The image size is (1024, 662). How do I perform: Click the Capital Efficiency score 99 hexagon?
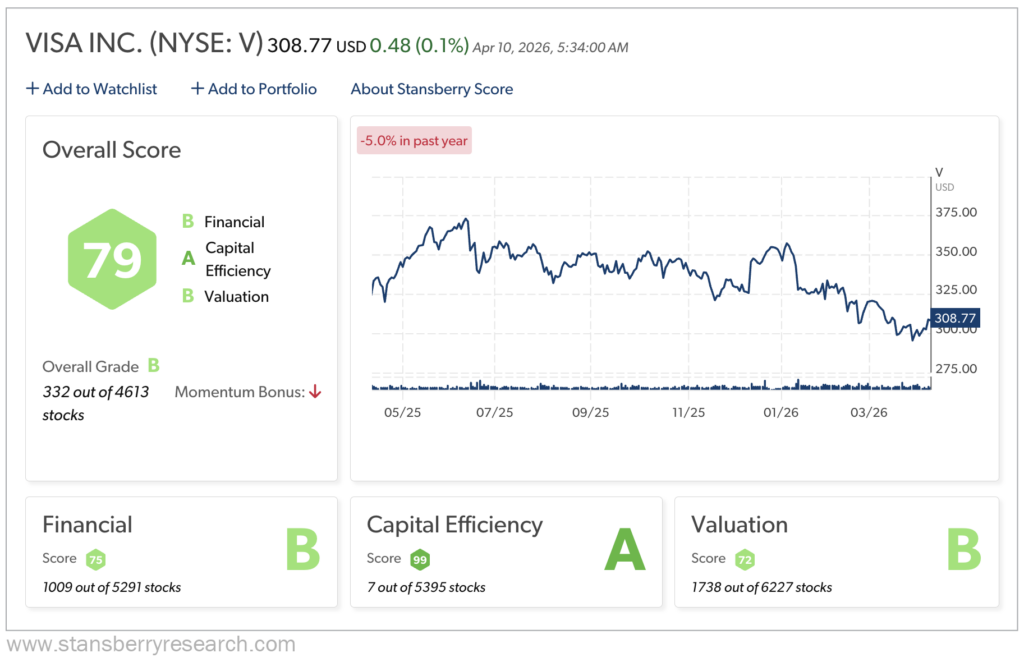click(x=419, y=559)
